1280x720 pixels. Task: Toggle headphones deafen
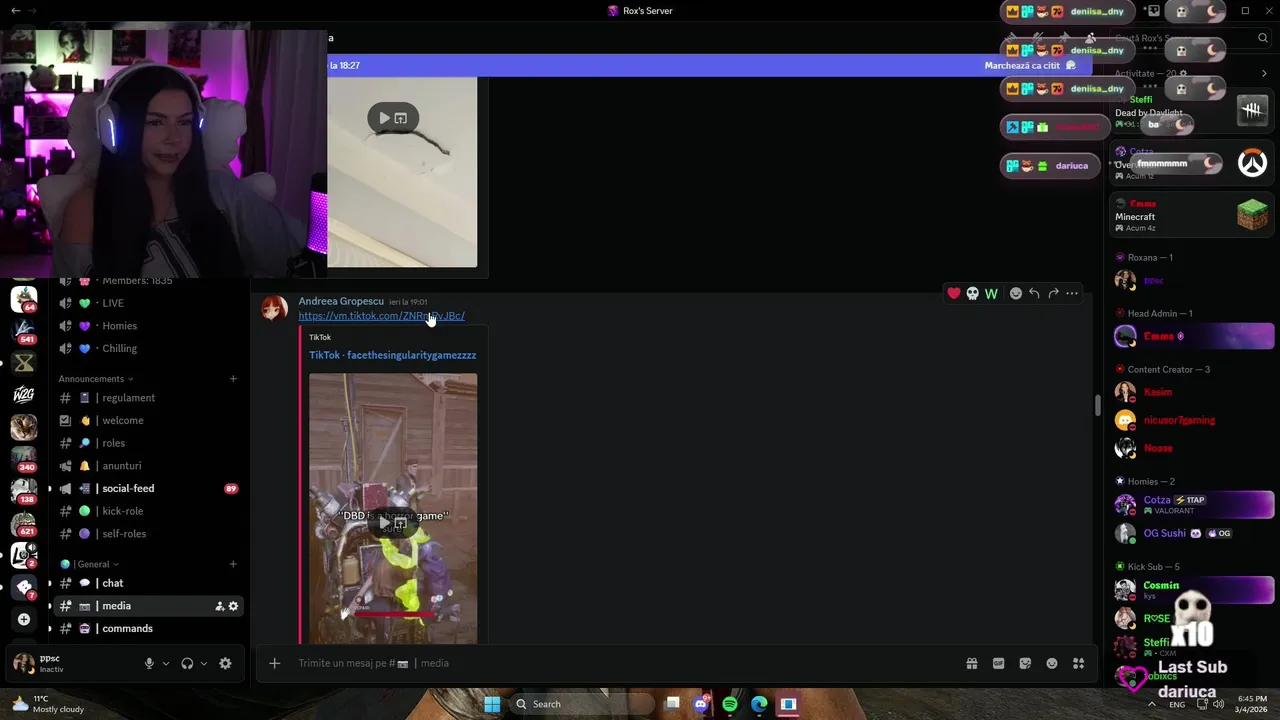click(x=187, y=663)
